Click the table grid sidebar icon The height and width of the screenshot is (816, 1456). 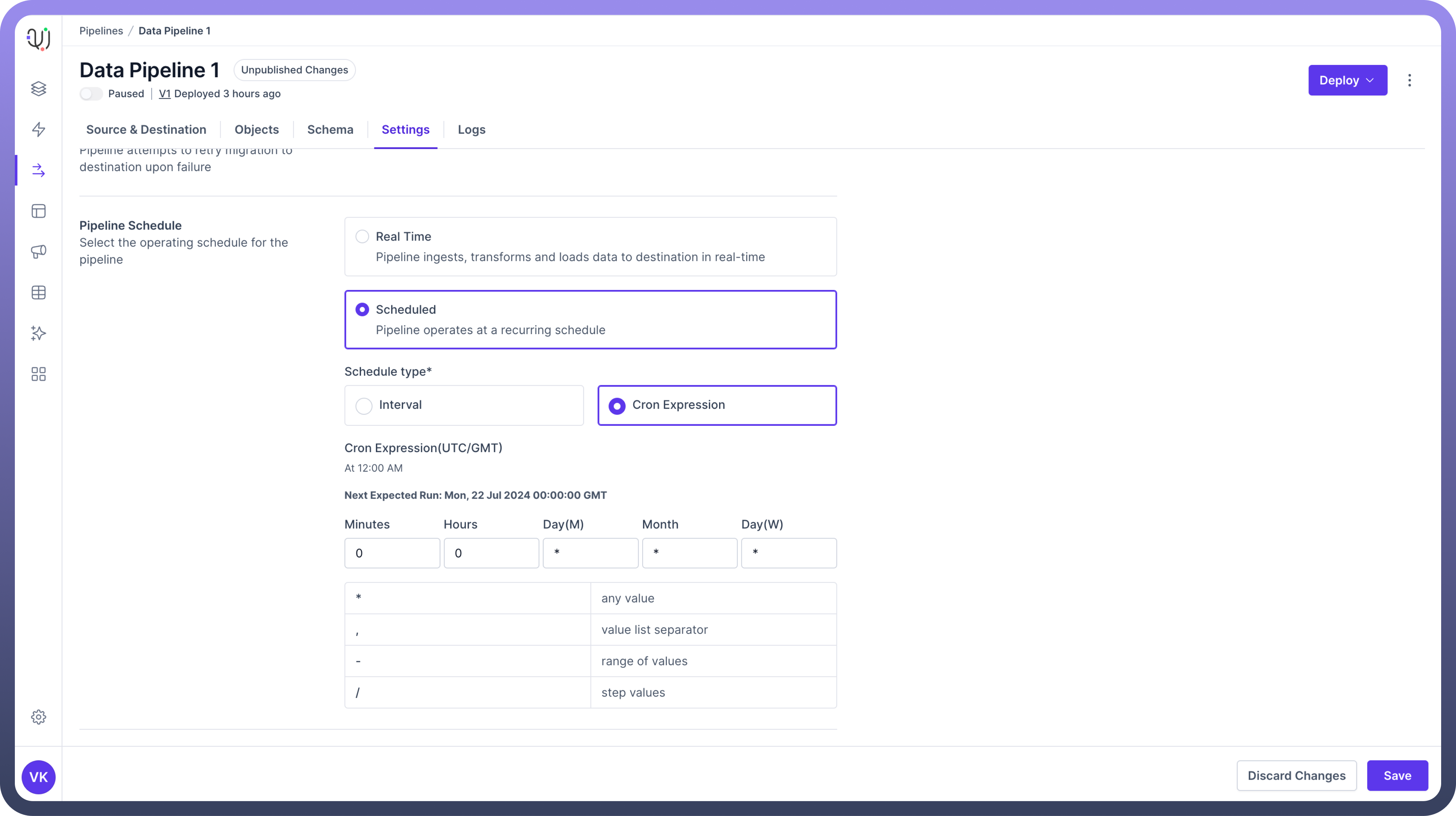[38, 292]
